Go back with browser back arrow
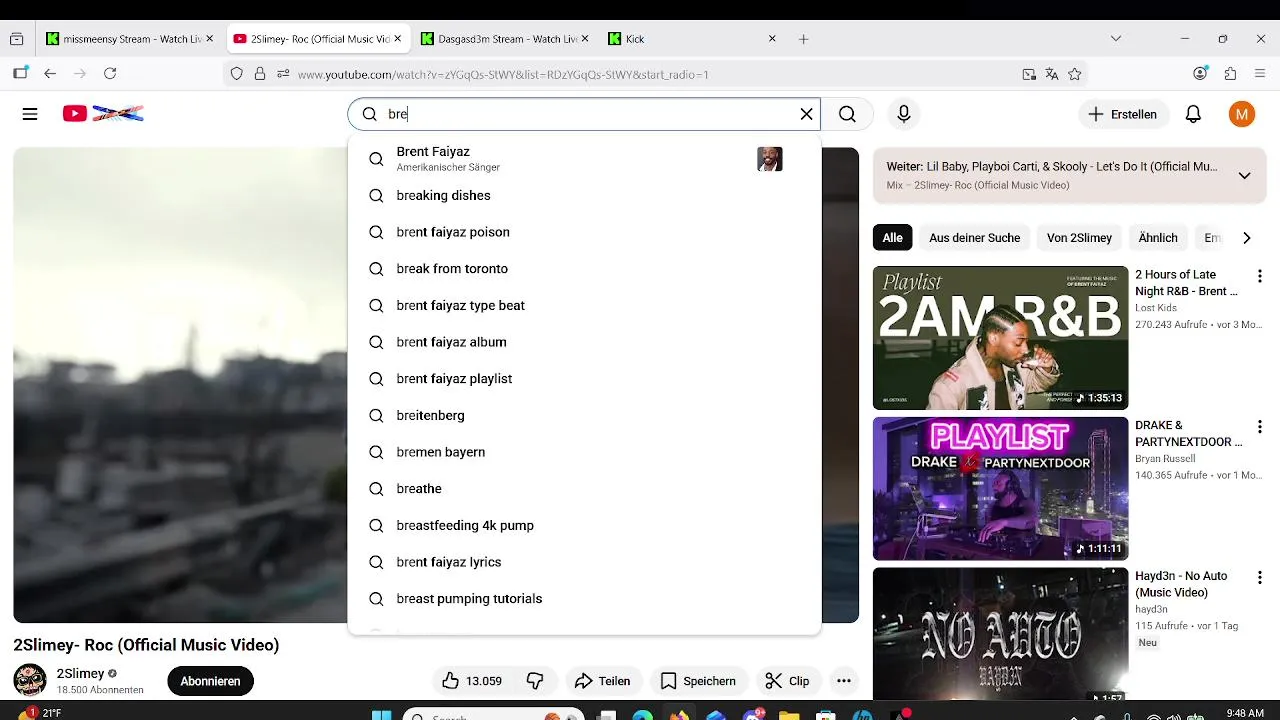This screenshot has height=720, width=1280. (x=50, y=74)
